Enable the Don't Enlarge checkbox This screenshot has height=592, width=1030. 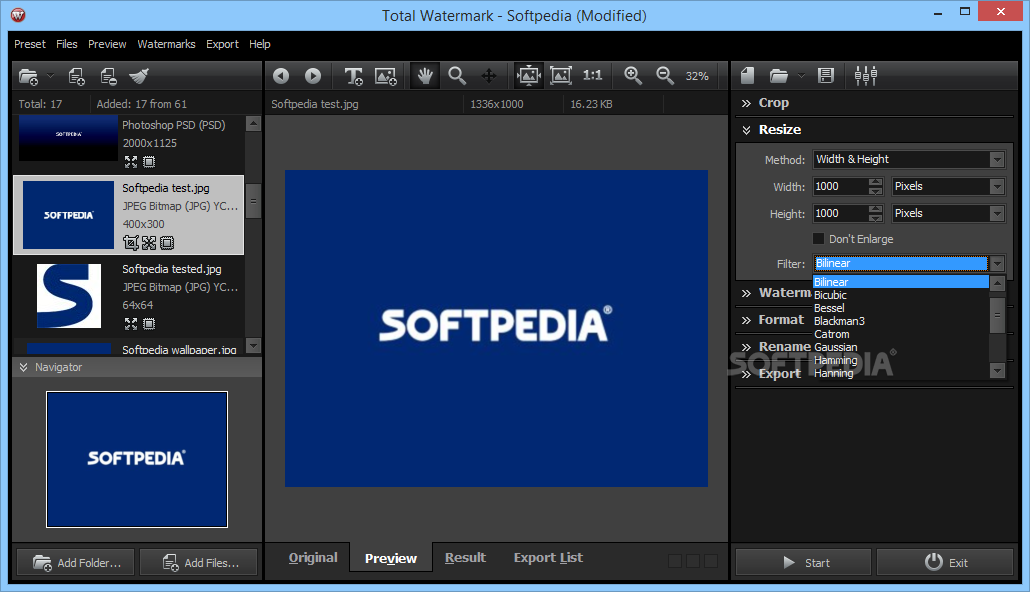818,239
